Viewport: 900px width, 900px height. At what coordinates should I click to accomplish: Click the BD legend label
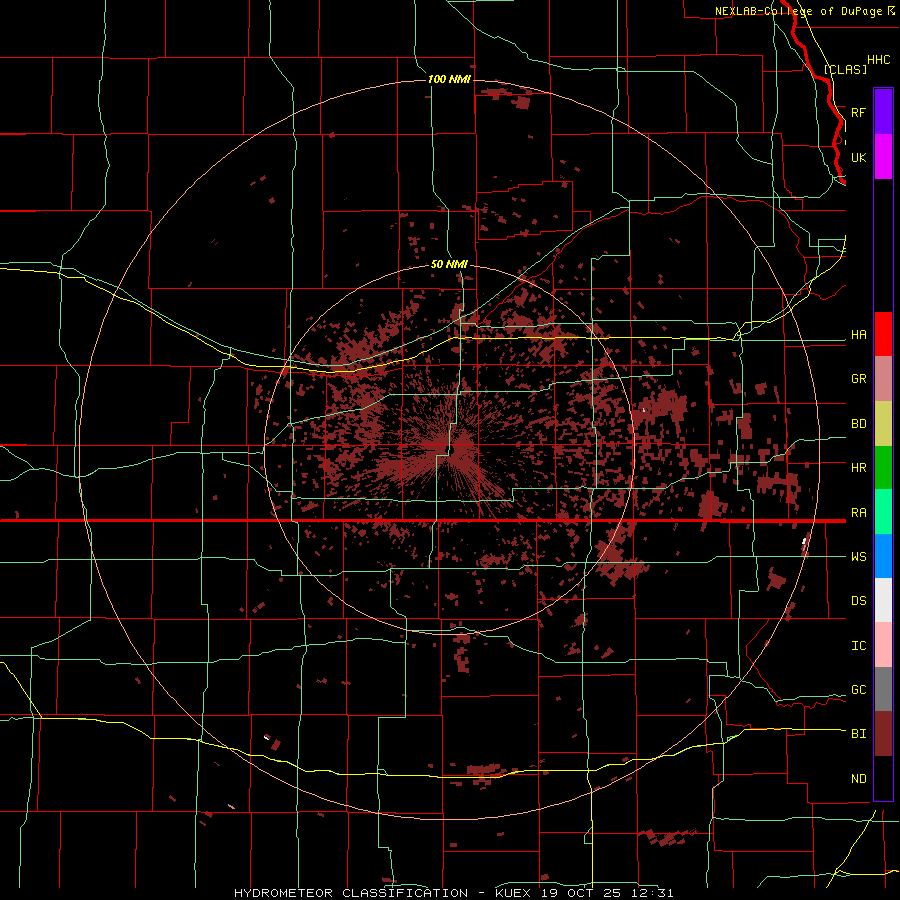tap(858, 424)
